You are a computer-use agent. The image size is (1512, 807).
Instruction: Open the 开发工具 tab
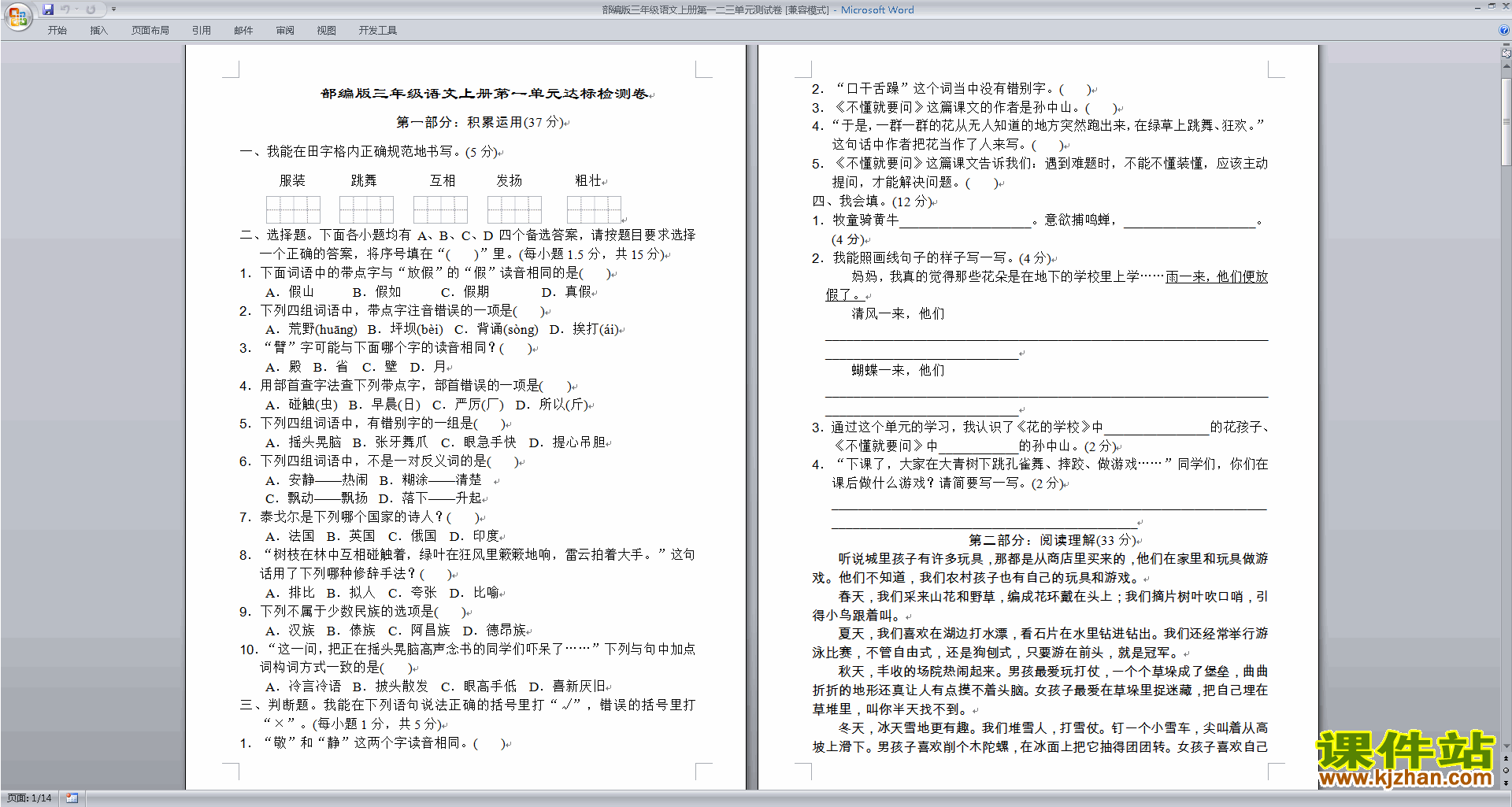pyautogui.click(x=378, y=31)
